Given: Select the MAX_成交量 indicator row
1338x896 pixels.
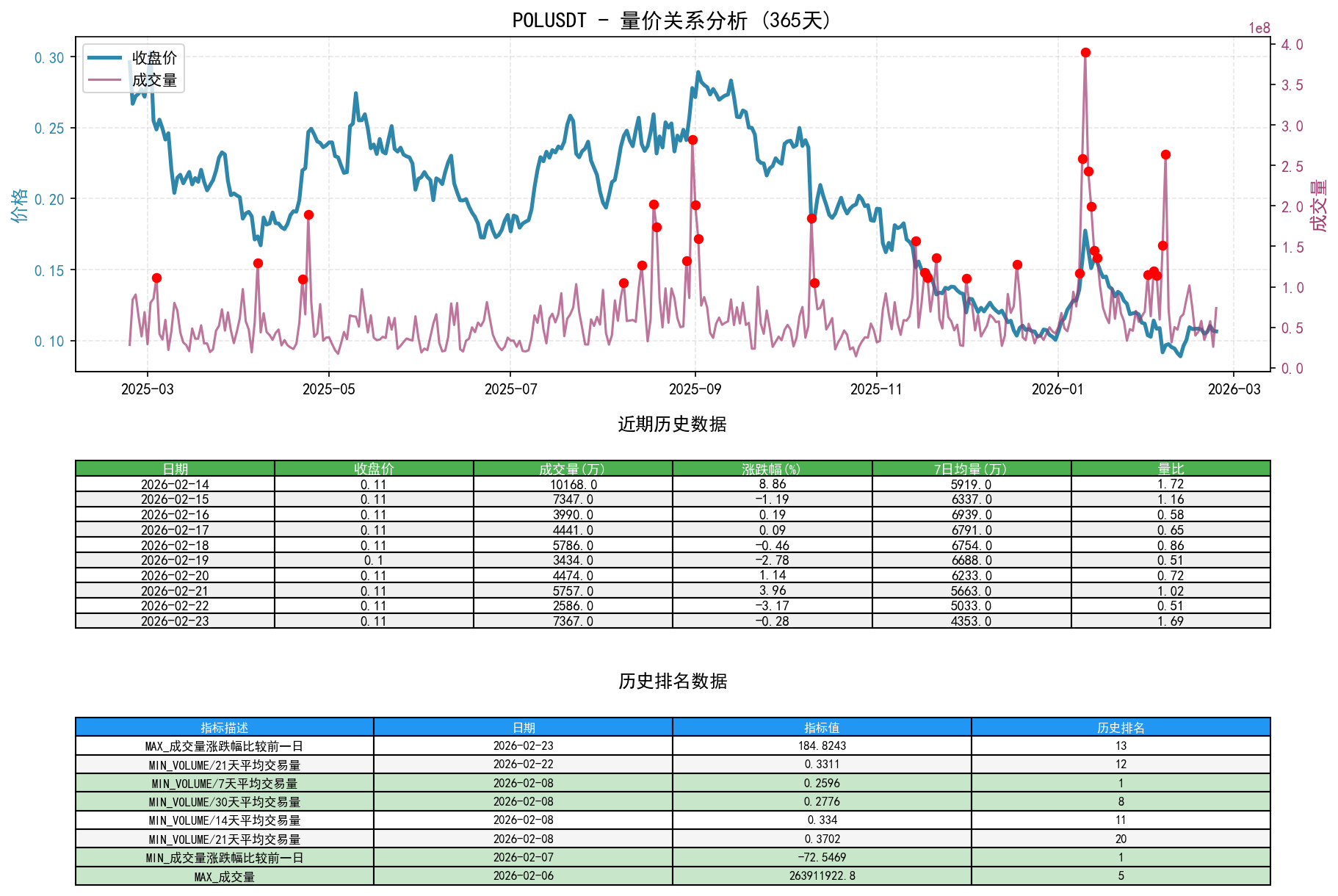Looking at the screenshot, I should click(x=224, y=875).
